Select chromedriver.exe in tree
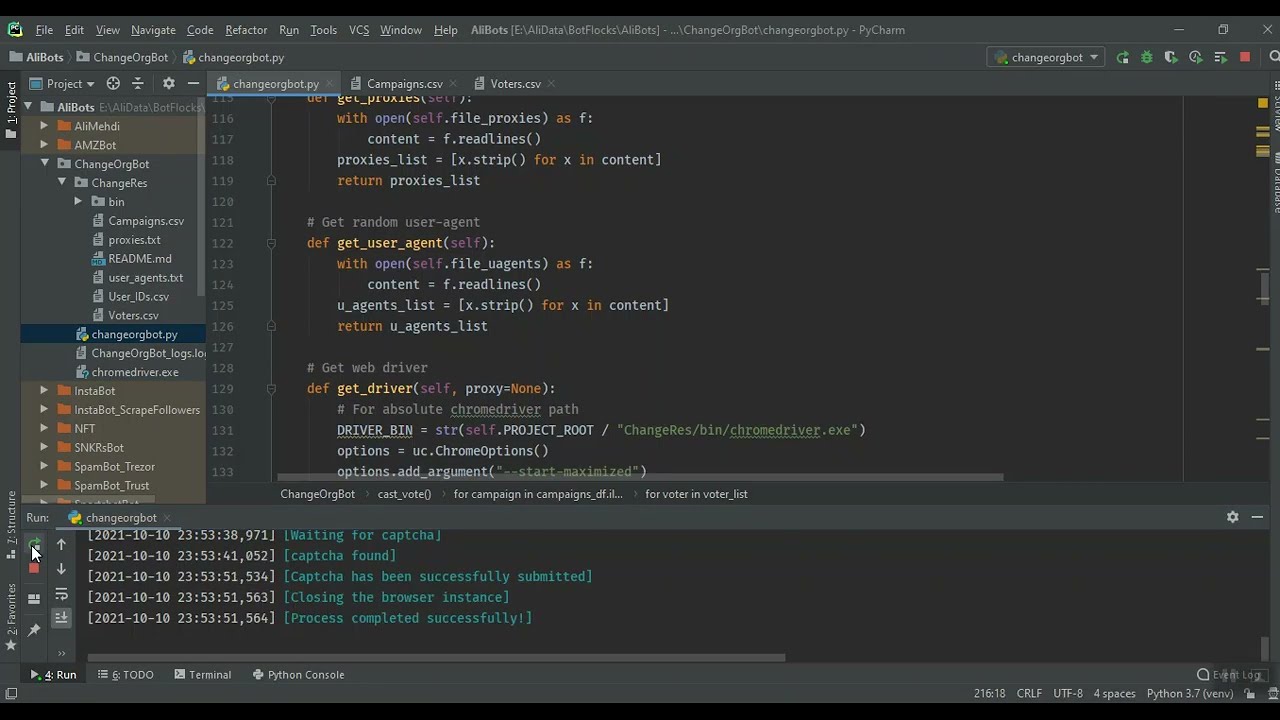This screenshot has height=720, width=1280. [135, 372]
